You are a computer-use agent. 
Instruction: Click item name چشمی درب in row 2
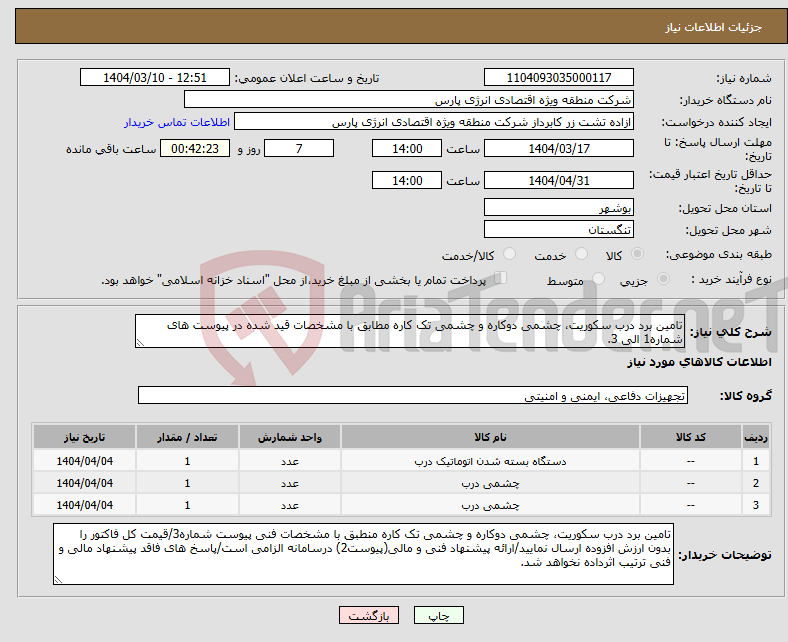tap(490, 483)
